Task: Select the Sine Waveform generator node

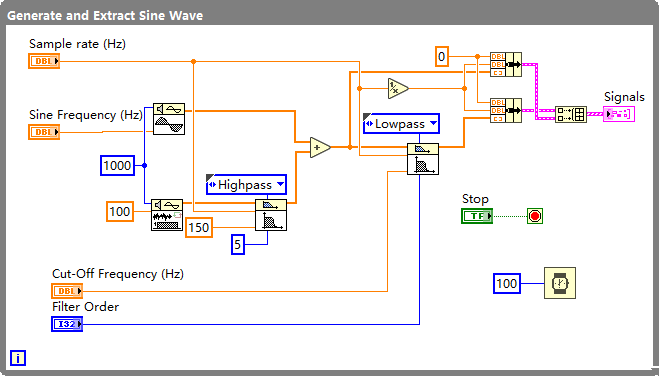Action: (x=169, y=119)
